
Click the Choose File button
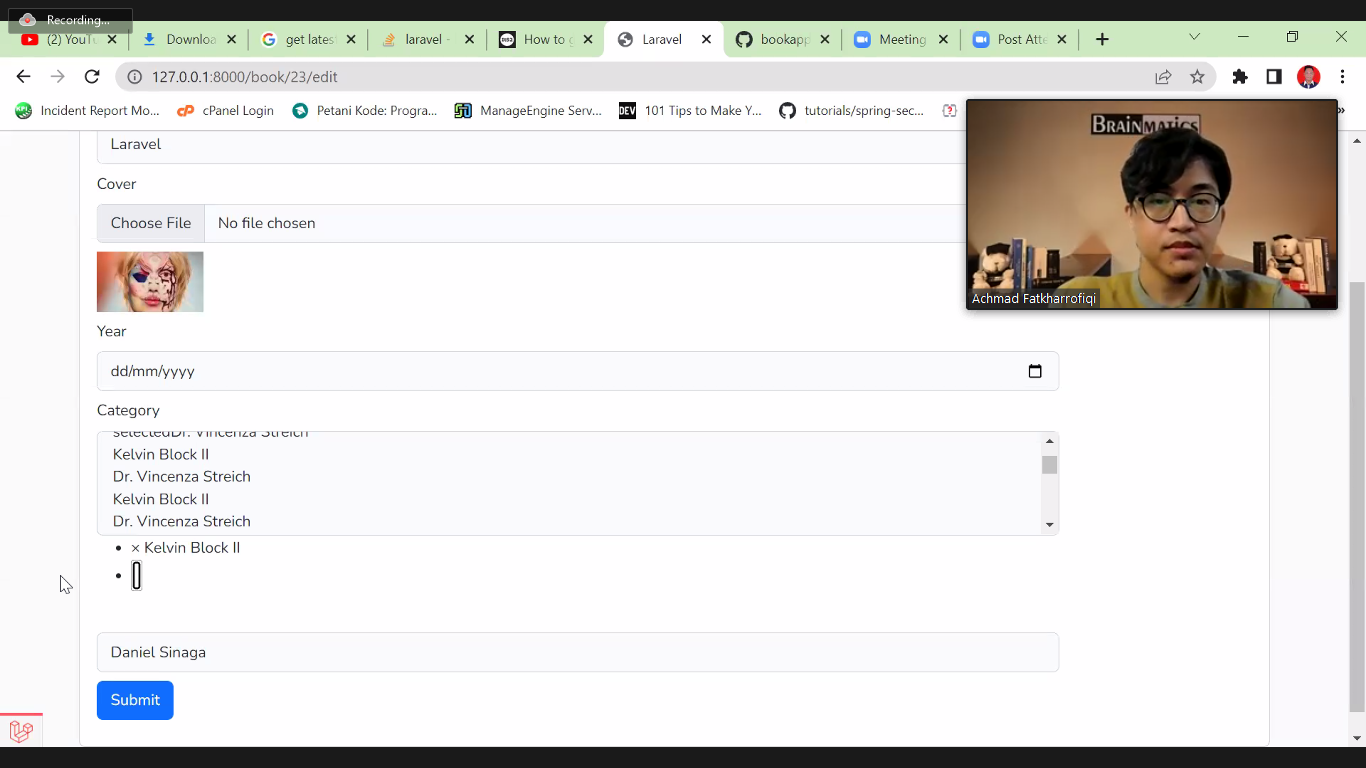click(x=151, y=223)
